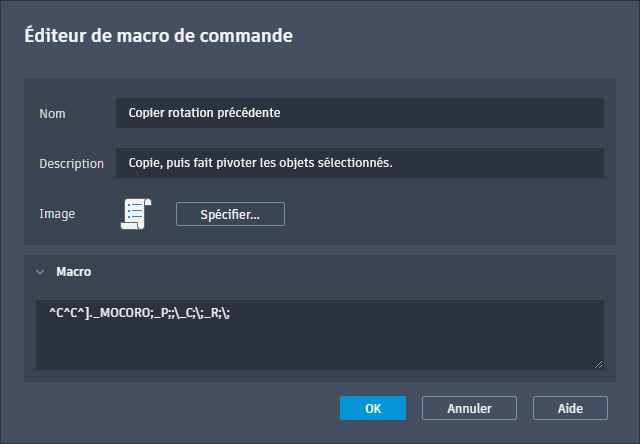Click the Spécifier... button
Image resolution: width=640 pixels, height=444 pixels.
click(230, 214)
